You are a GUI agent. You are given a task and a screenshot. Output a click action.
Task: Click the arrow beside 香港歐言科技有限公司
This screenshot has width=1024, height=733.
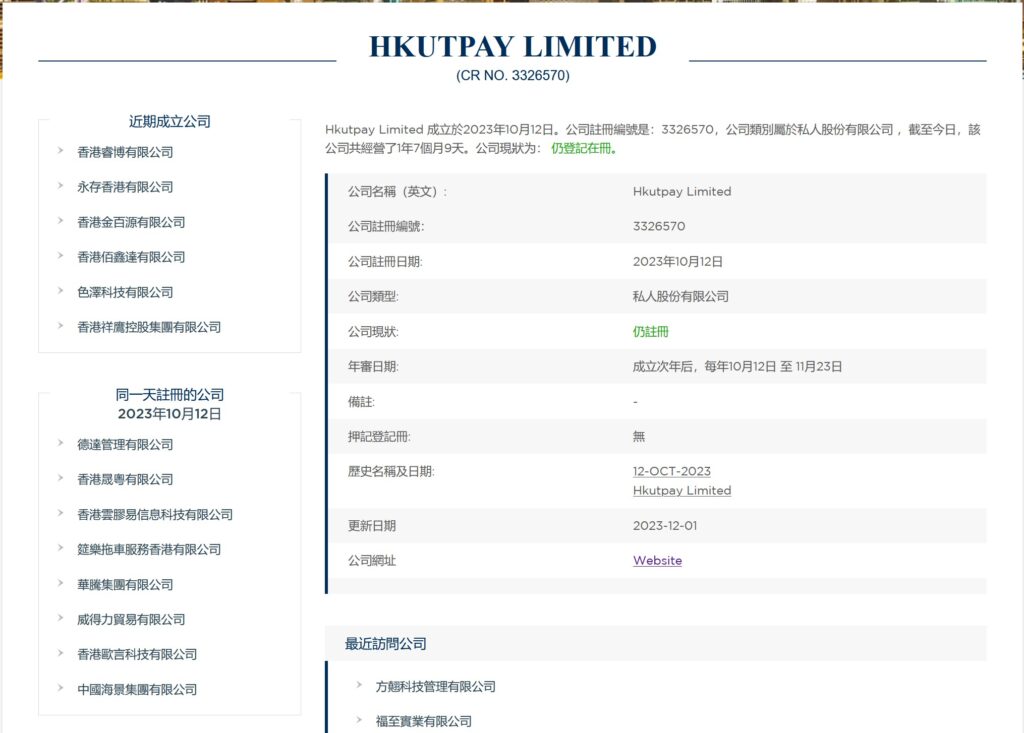(x=60, y=652)
